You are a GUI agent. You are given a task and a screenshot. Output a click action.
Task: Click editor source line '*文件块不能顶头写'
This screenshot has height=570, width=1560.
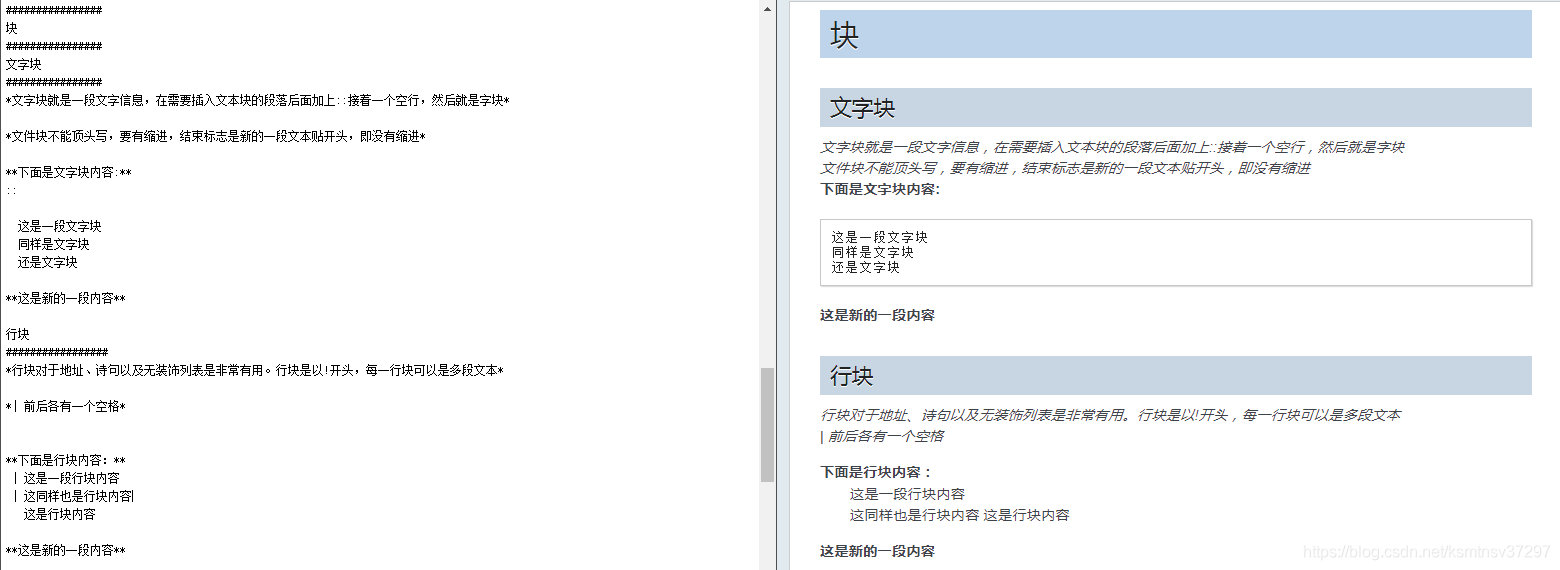[215, 136]
